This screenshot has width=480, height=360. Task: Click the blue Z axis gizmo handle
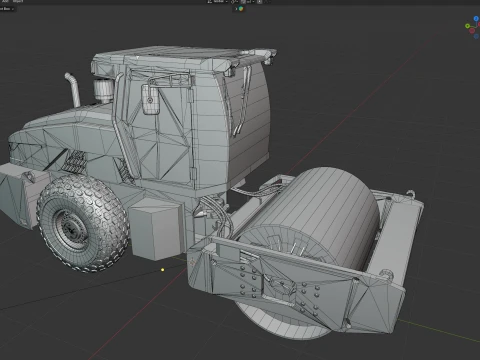476,19
